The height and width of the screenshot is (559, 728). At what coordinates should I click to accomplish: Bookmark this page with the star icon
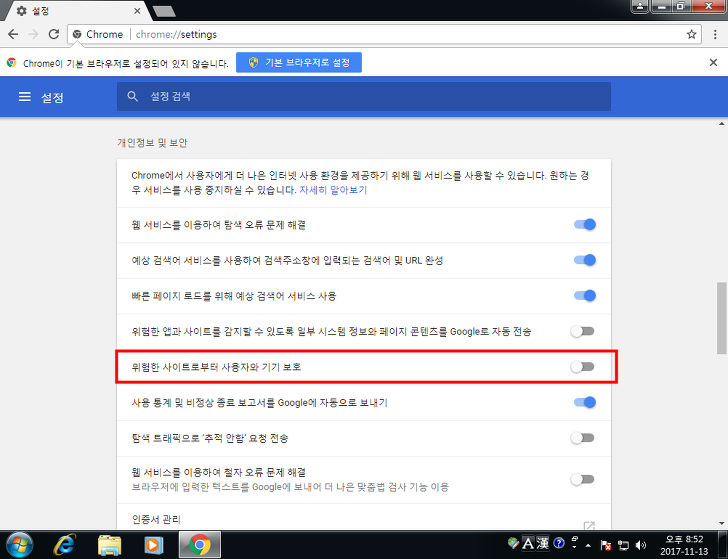click(691, 34)
